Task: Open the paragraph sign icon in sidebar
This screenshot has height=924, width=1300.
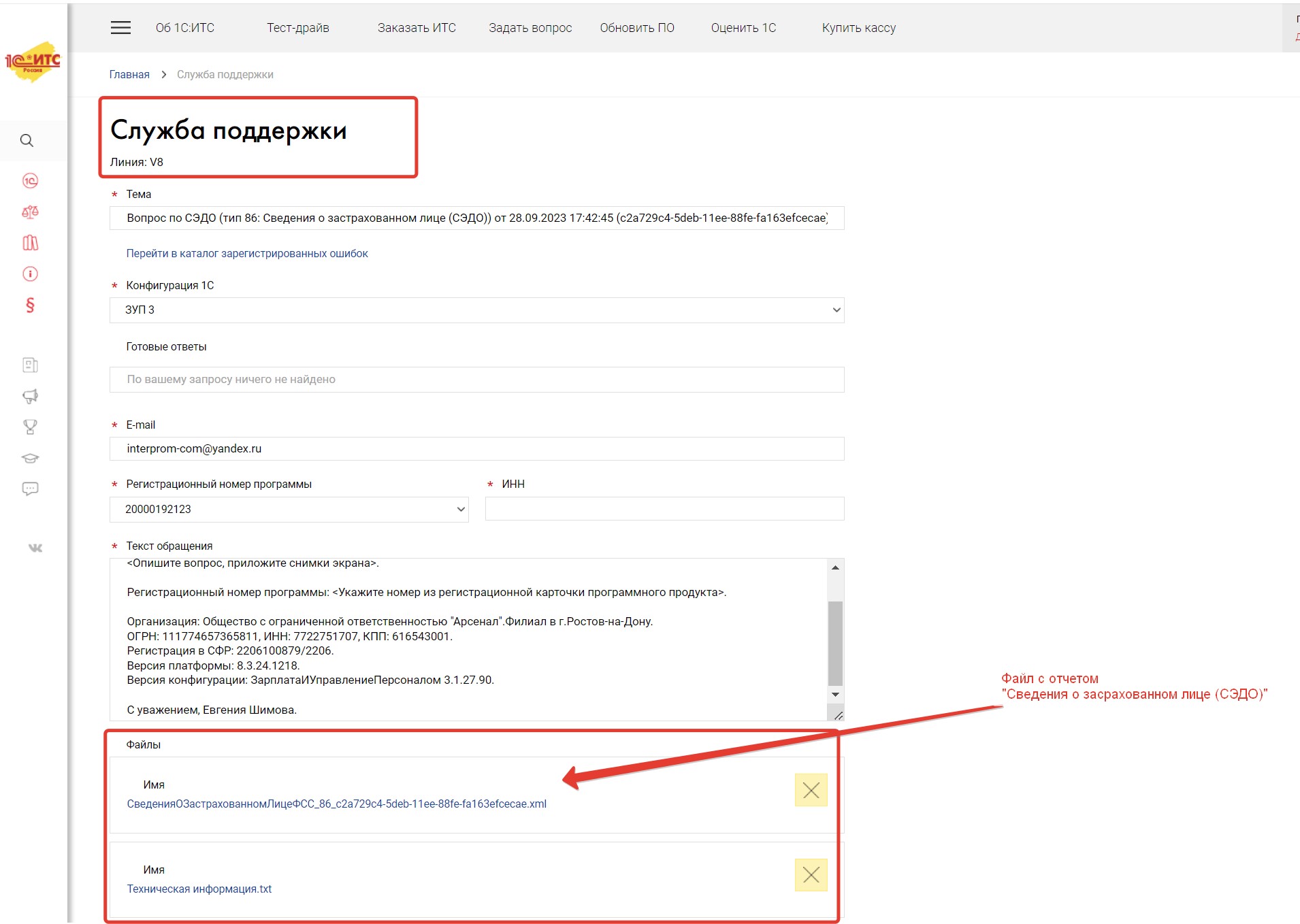Action: pos(30,305)
